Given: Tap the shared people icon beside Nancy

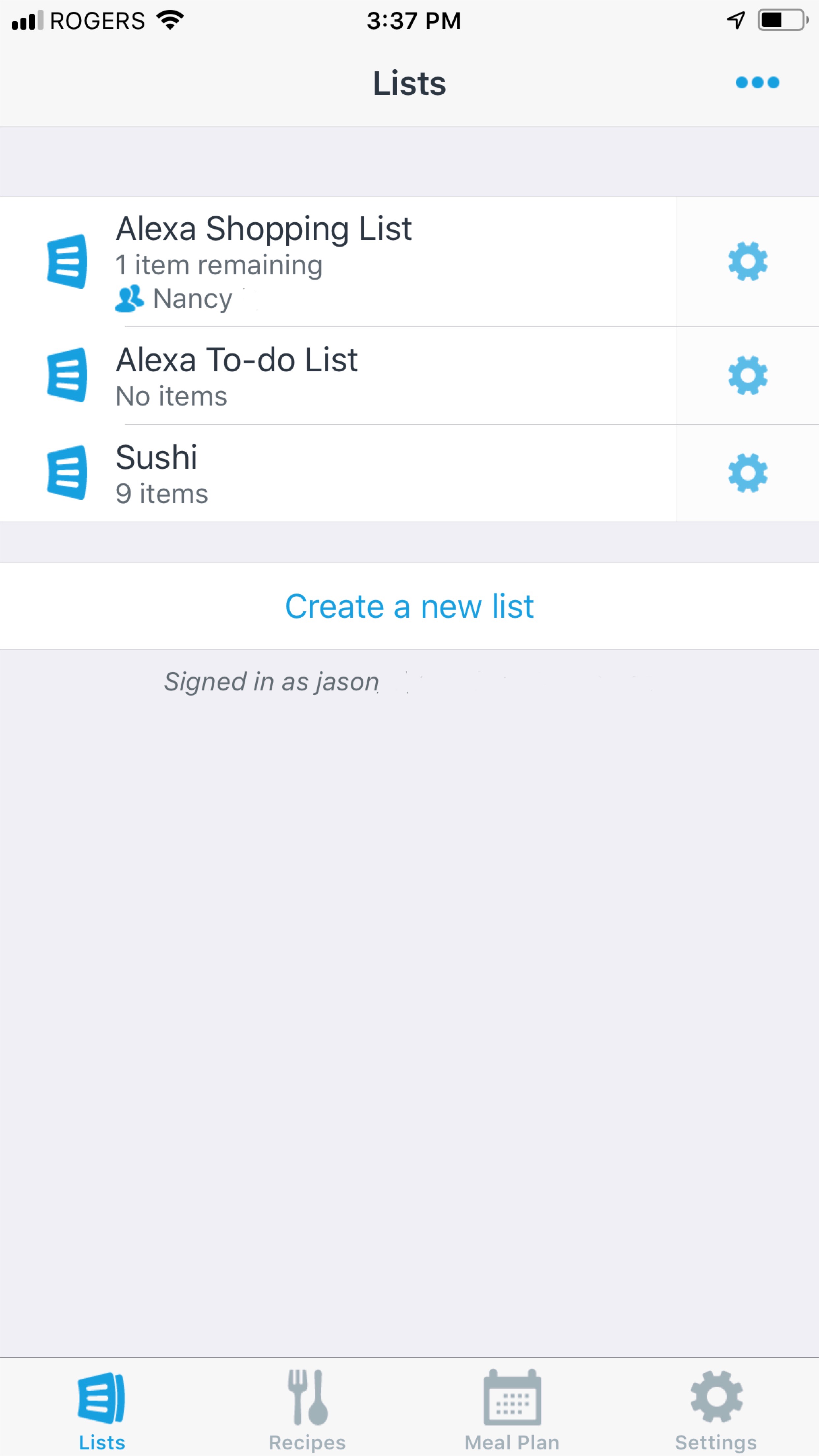Looking at the screenshot, I should (130, 298).
